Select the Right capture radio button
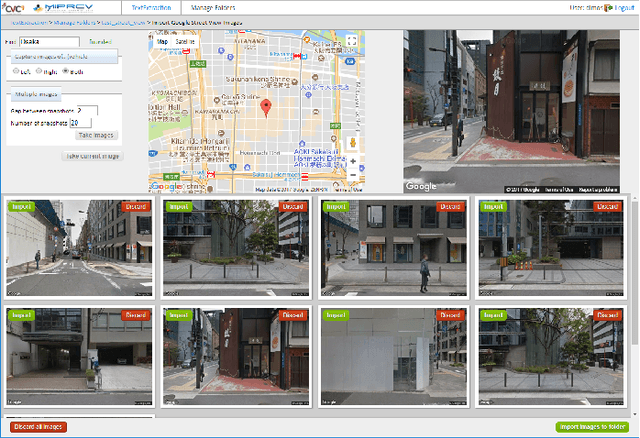Image resolution: width=640 pixels, height=438 pixels. tap(38, 72)
